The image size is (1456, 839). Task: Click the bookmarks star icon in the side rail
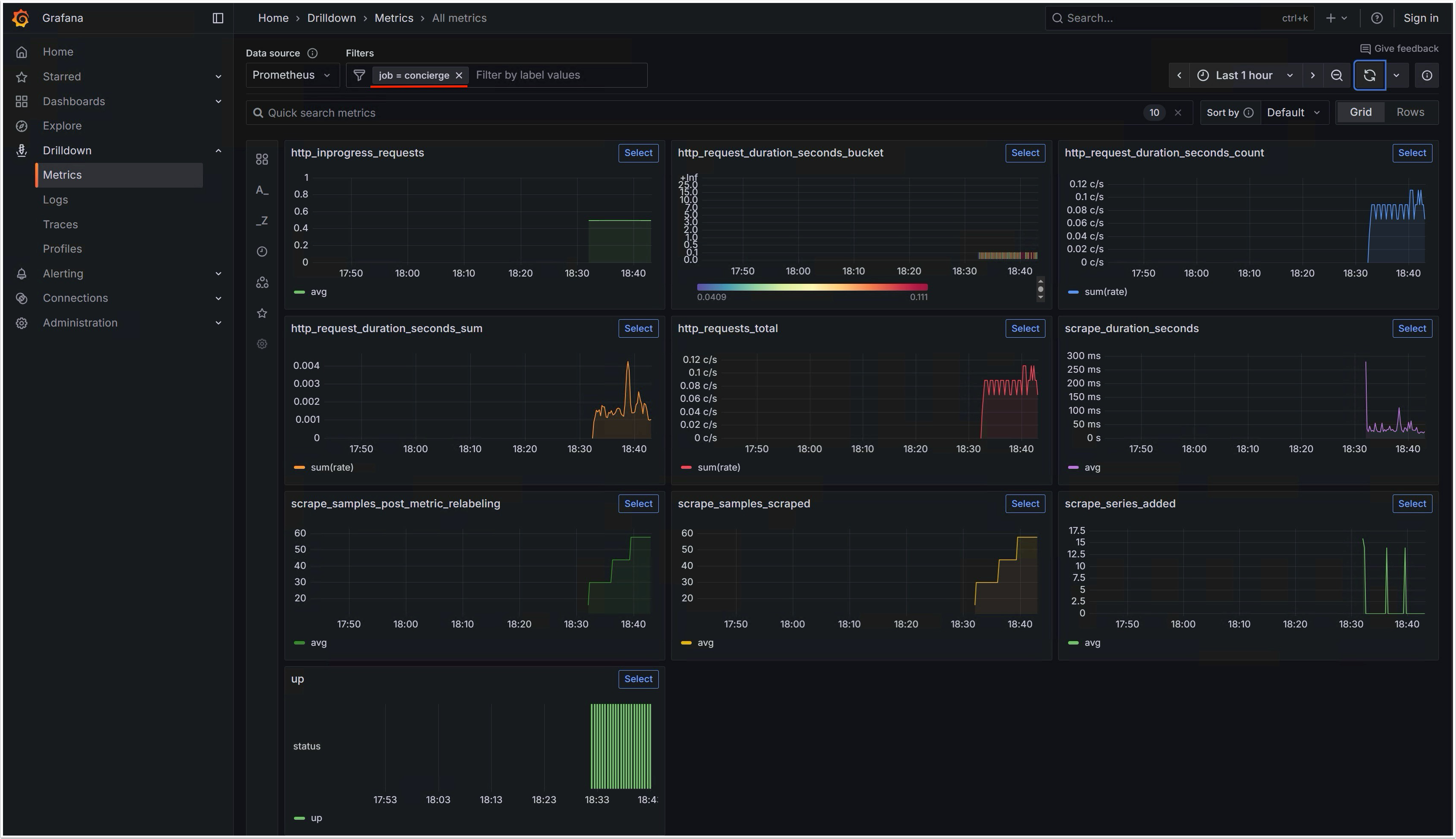[262, 313]
